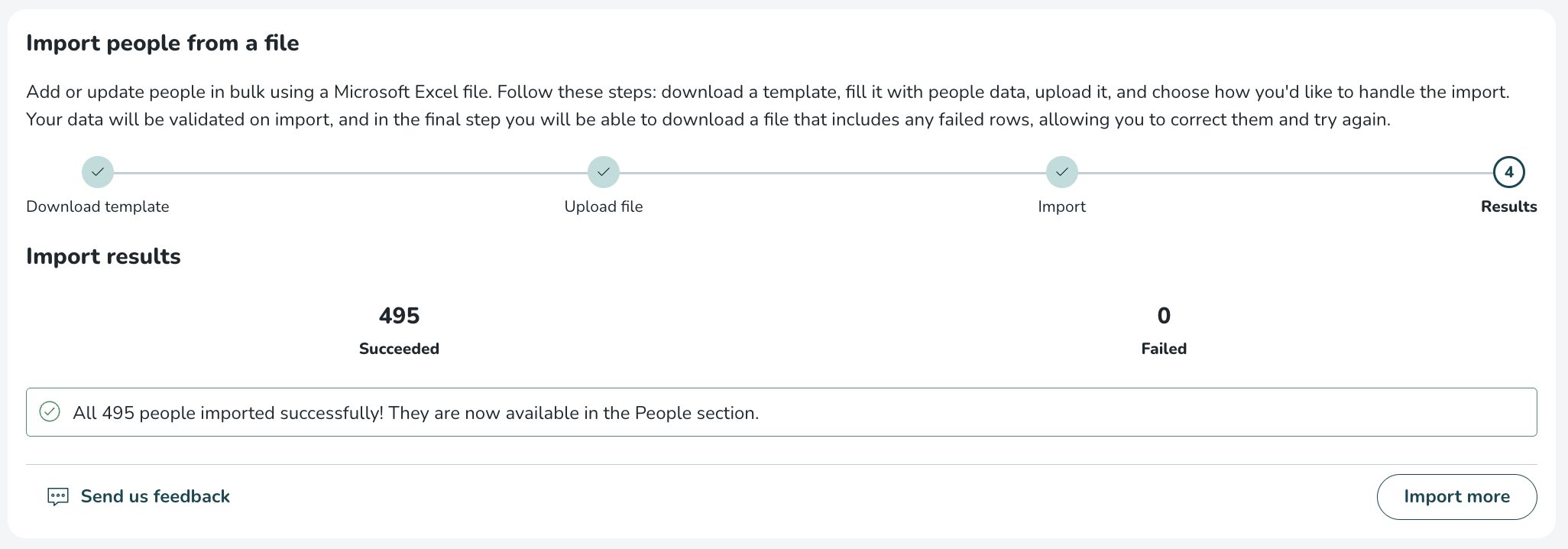Screen dimensions: 1568x549
Task: Select the Import step label
Action: pyautogui.click(x=1061, y=206)
